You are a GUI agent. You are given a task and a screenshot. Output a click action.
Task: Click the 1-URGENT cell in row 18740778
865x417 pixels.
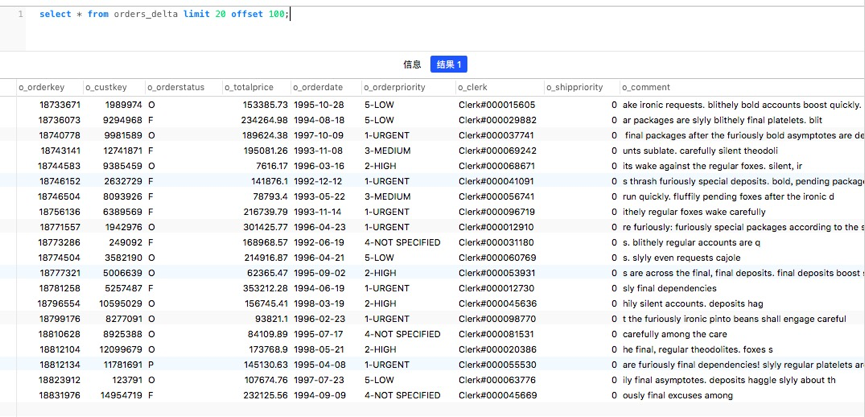(387, 136)
